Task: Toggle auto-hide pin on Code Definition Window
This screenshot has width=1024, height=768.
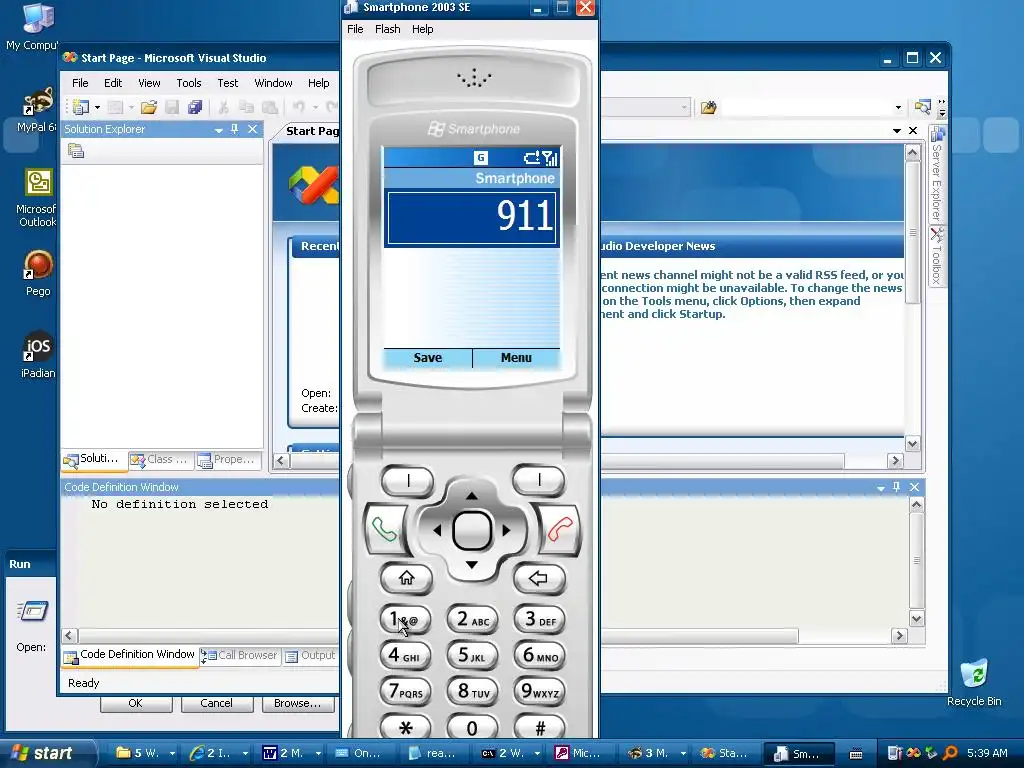Action: pyautogui.click(x=897, y=487)
